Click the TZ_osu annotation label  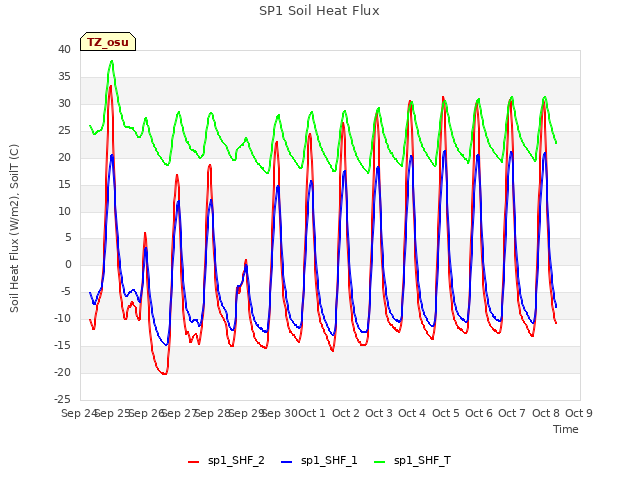tap(108, 42)
